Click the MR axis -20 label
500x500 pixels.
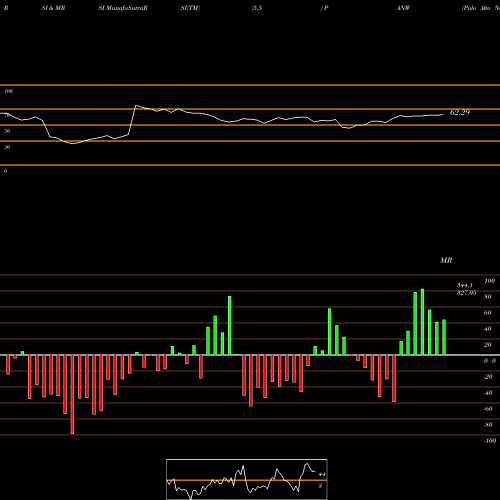pyautogui.click(x=488, y=377)
